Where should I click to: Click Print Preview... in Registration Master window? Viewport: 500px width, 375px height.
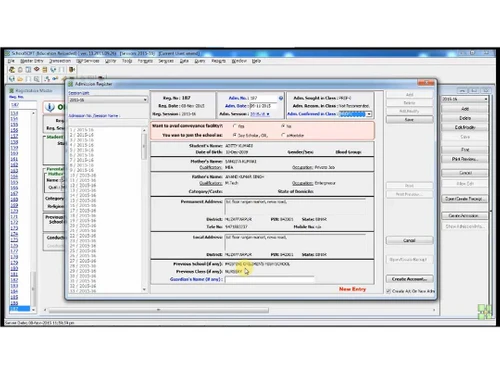(465, 159)
